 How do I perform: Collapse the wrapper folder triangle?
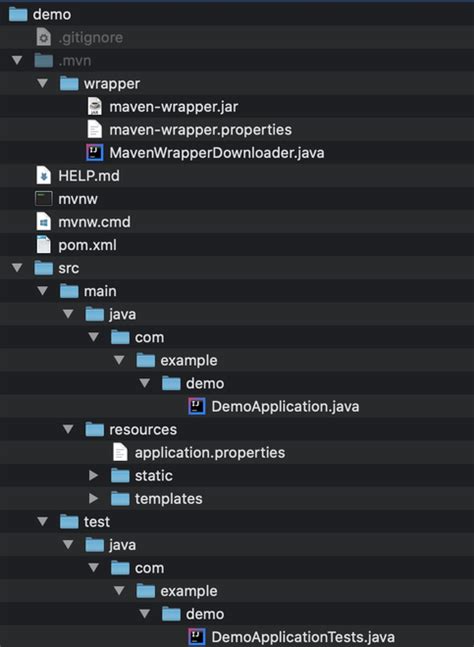[42, 83]
